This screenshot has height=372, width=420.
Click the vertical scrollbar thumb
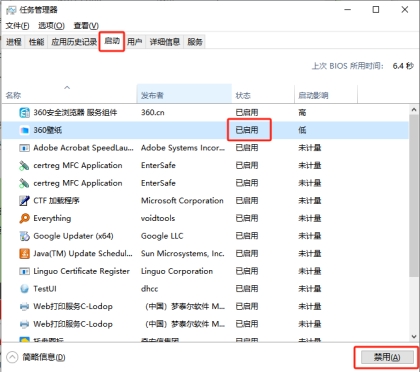(x=414, y=195)
